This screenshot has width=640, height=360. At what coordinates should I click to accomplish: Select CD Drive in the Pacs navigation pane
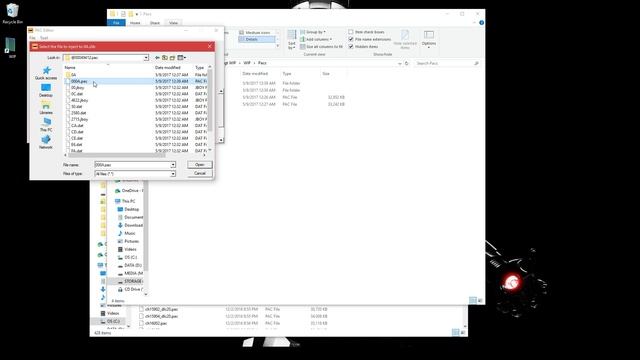tap(130, 289)
